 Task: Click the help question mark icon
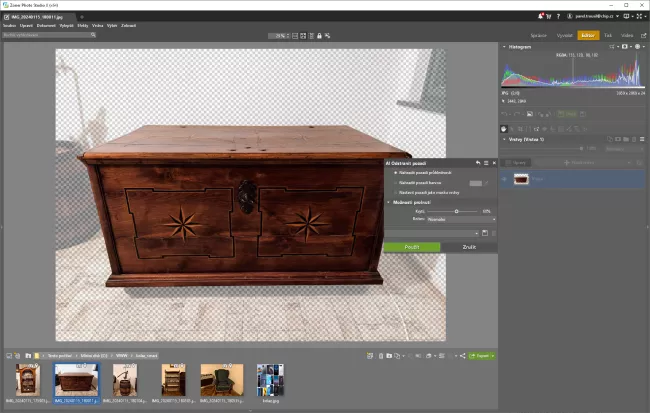[x=558, y=16]
